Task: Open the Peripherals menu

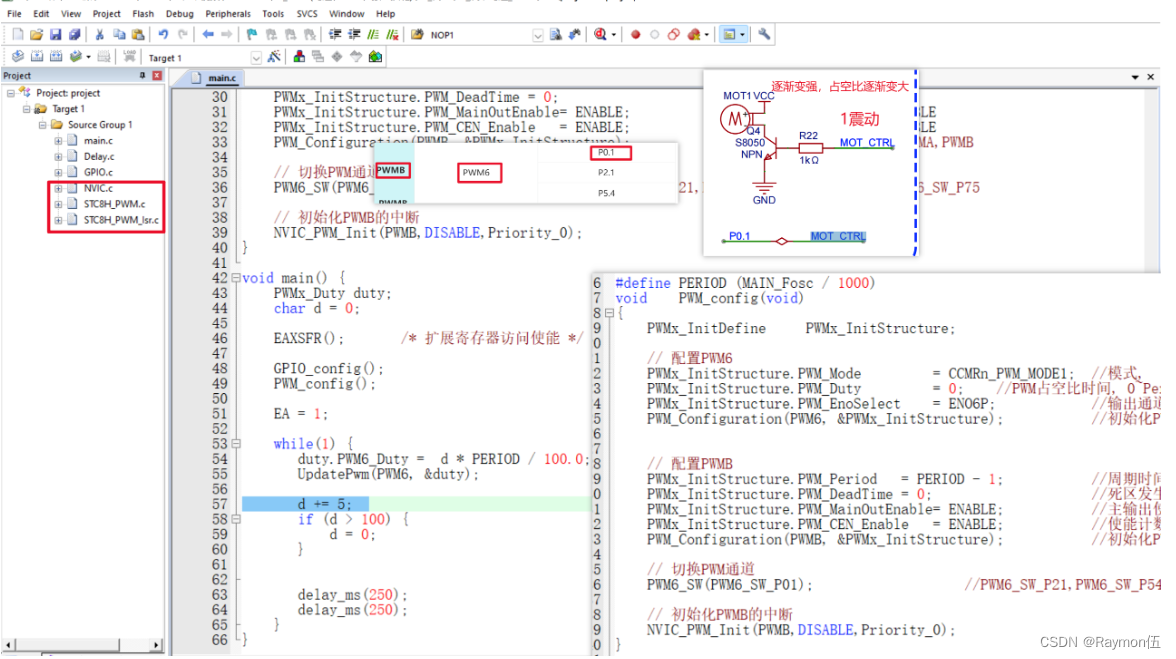Action: coord(227,13)
